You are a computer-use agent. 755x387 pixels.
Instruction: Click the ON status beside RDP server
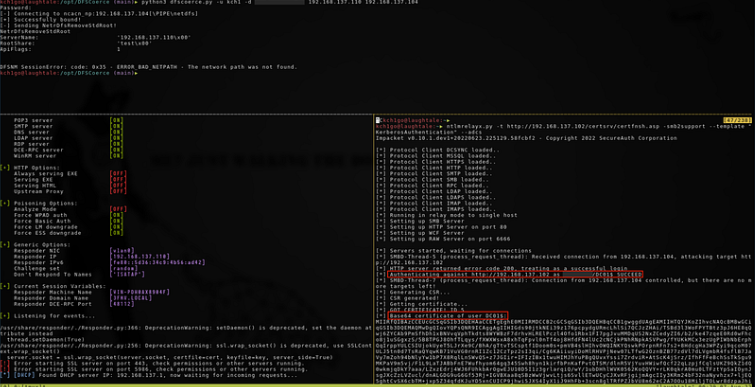[x=117, y=144]
